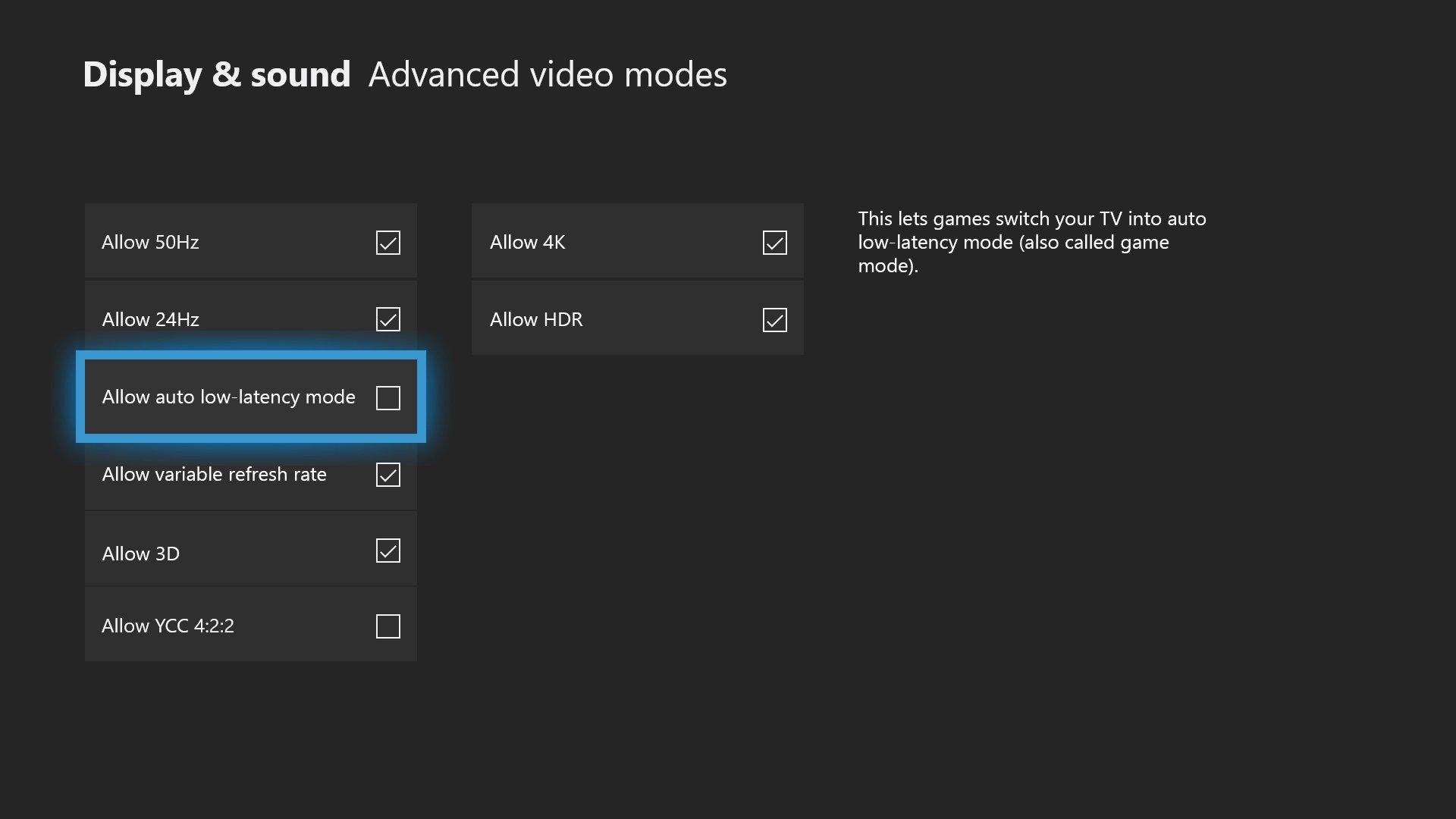
Task: Select Allow HDR option checkbox
Action: [774, 320]
